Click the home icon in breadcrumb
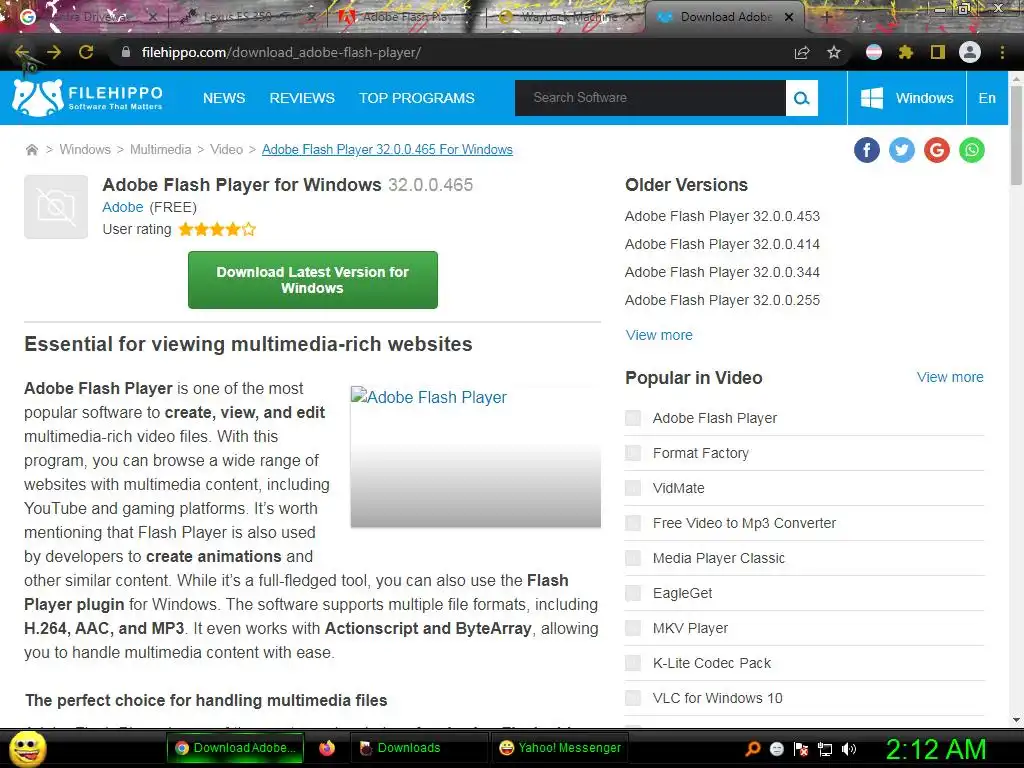 (31, 150)
